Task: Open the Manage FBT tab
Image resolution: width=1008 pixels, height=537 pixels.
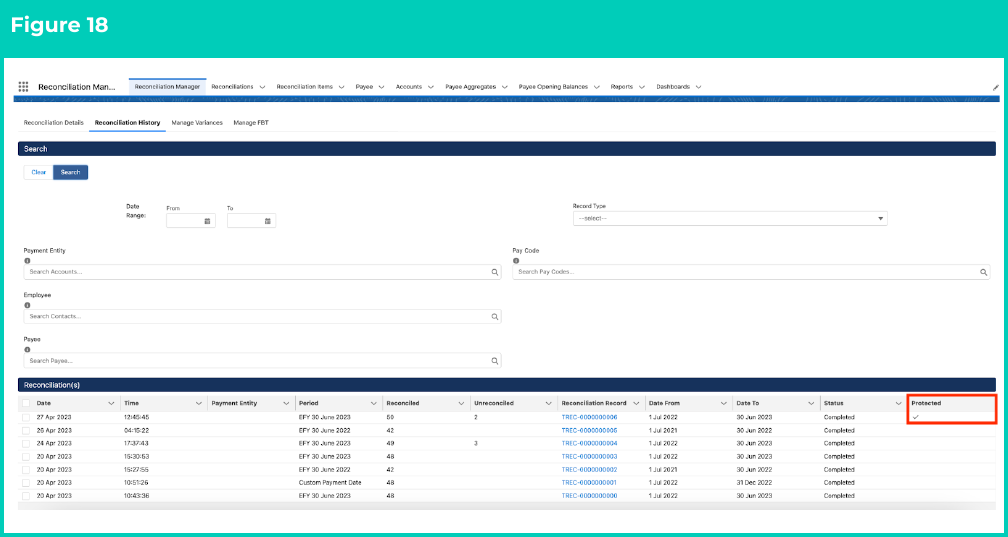Action: (251, 122)
